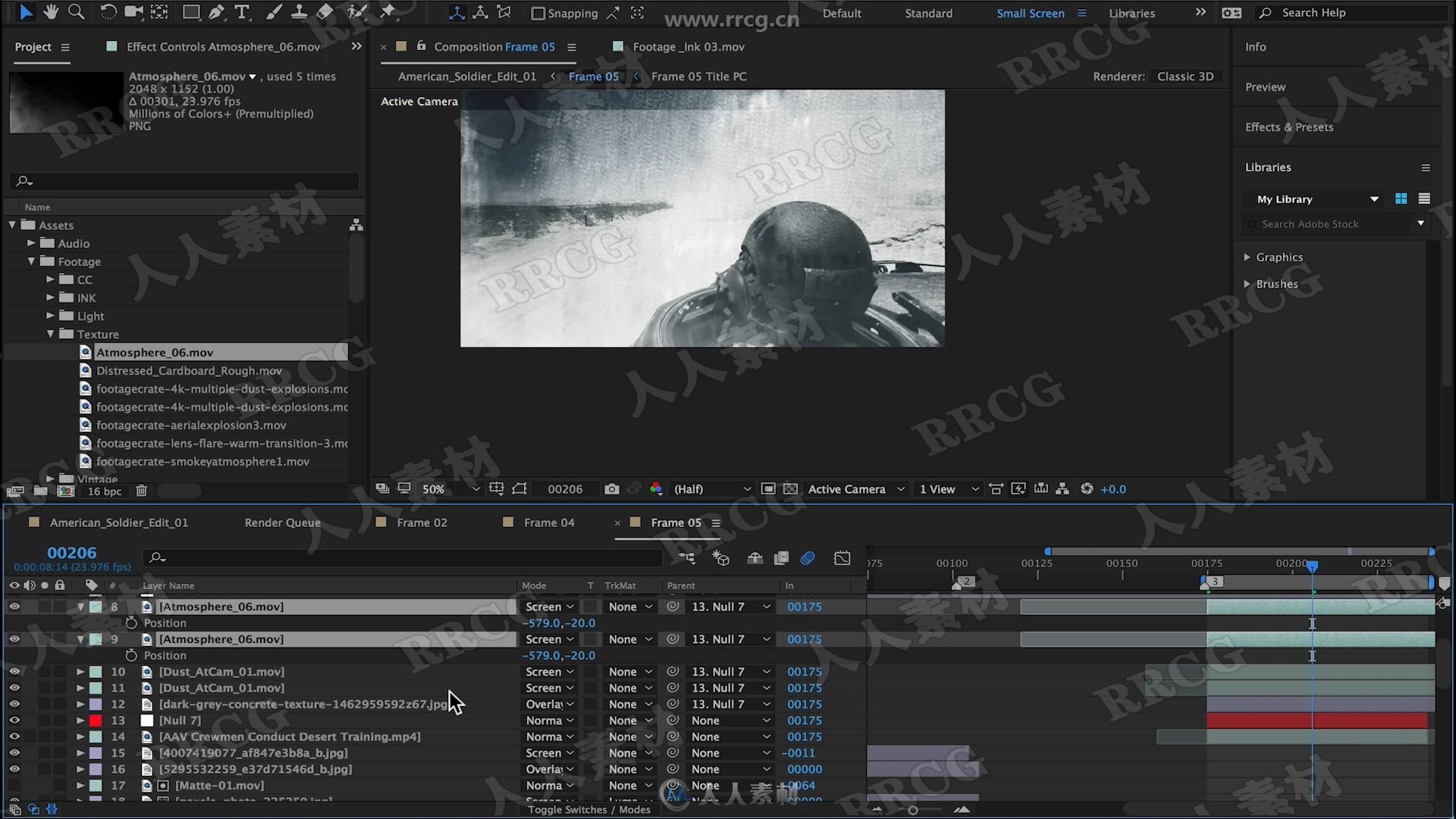Select the Default workspace
The height and width of the screenshot is (819, 1456).
point(842,13)
